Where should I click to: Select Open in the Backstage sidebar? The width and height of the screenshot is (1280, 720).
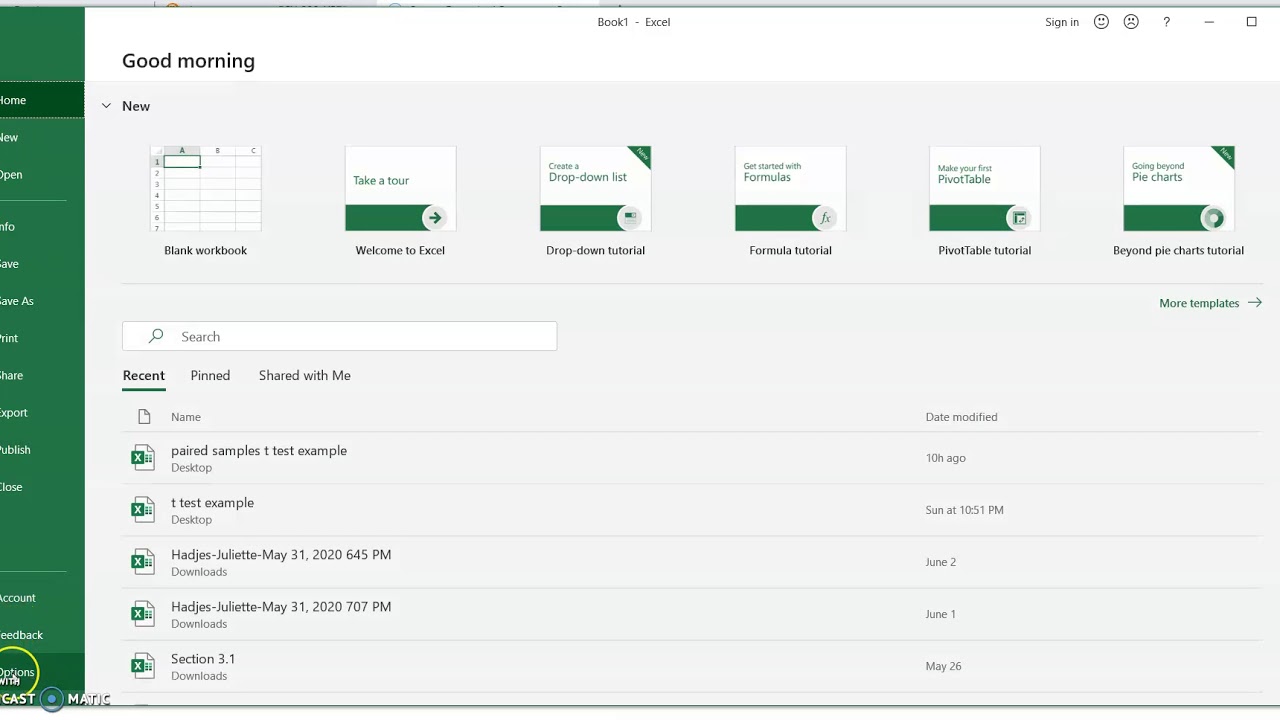[42, 174]
